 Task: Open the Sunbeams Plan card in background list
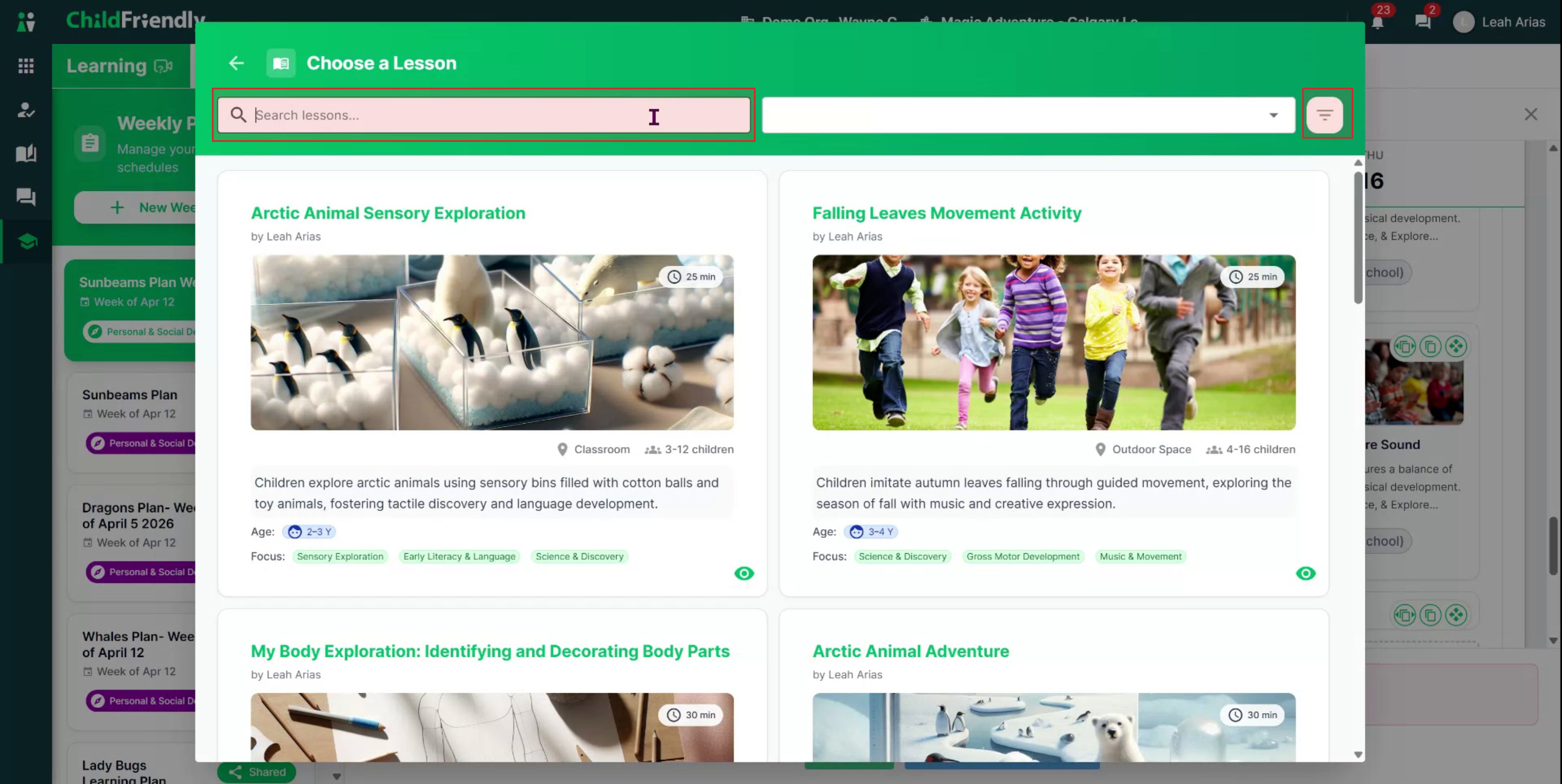[131, 423]
